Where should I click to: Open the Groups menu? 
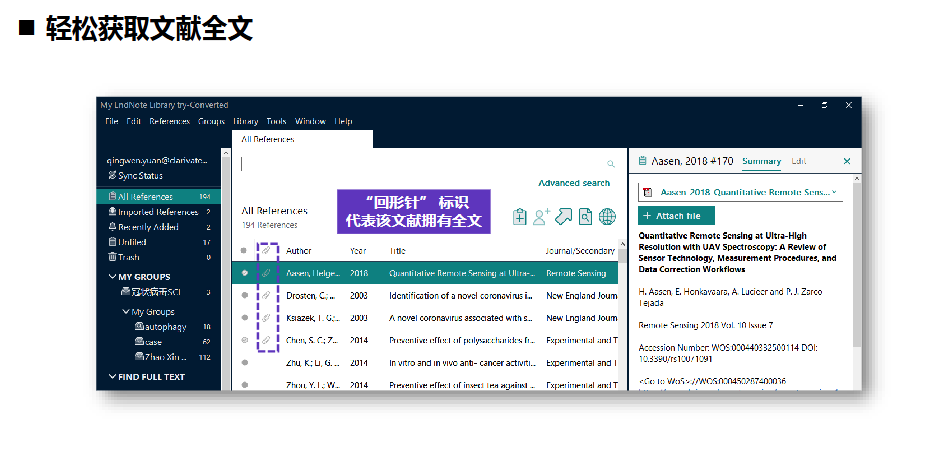(x=211, y=121)
